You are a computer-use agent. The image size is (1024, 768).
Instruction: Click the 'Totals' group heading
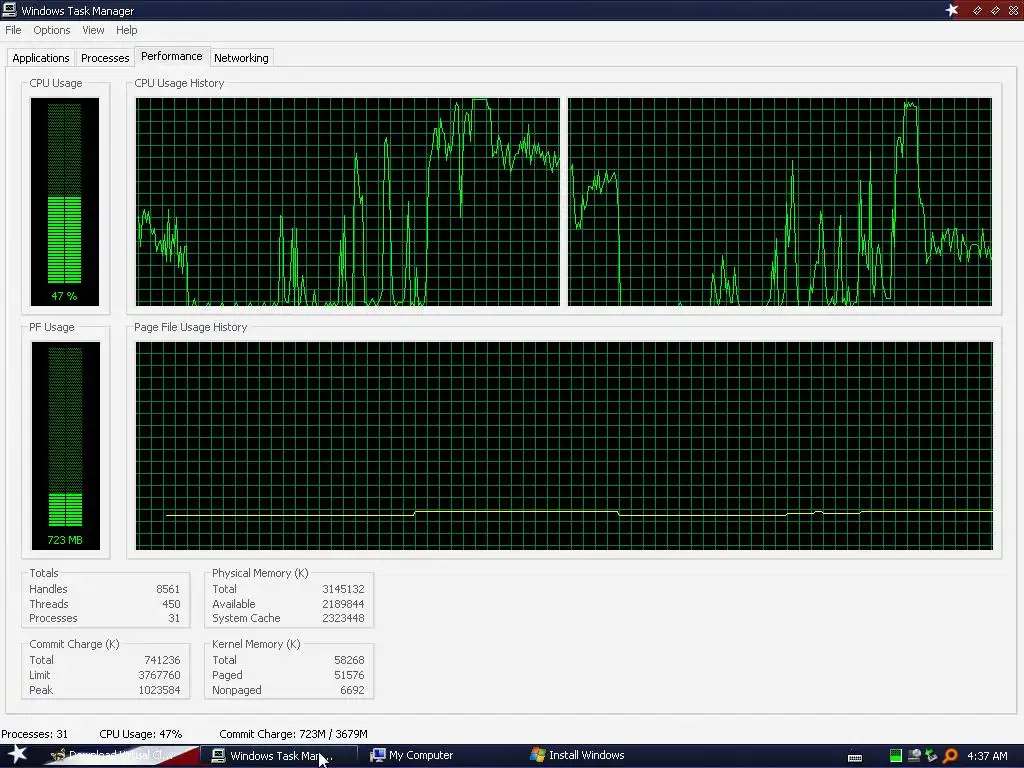point(44,573)
